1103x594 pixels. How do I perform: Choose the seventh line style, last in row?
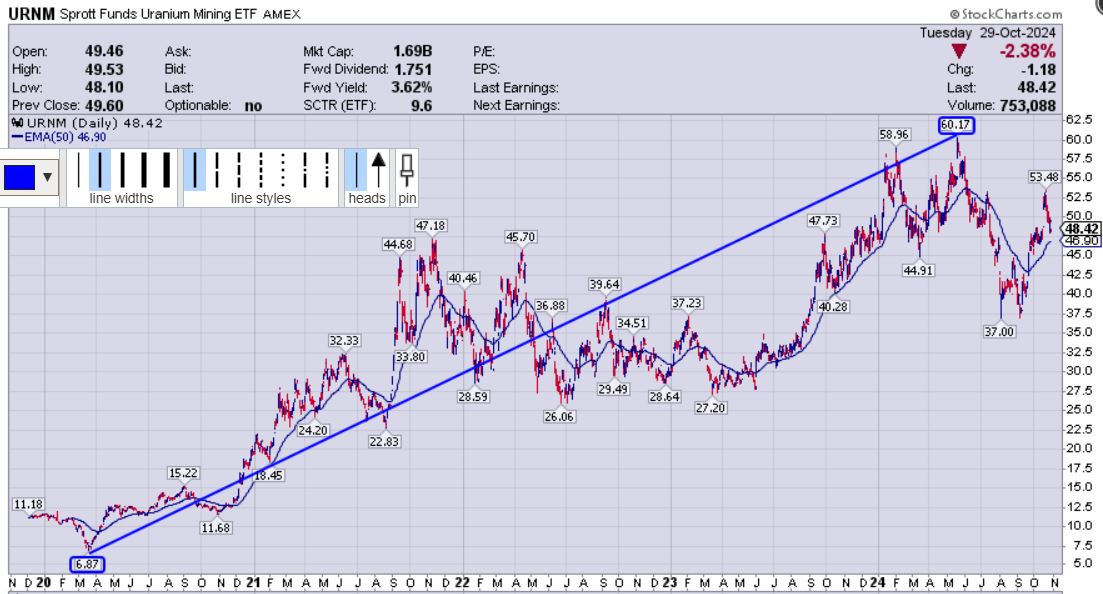pyautogui.click(x=328, y=170)
